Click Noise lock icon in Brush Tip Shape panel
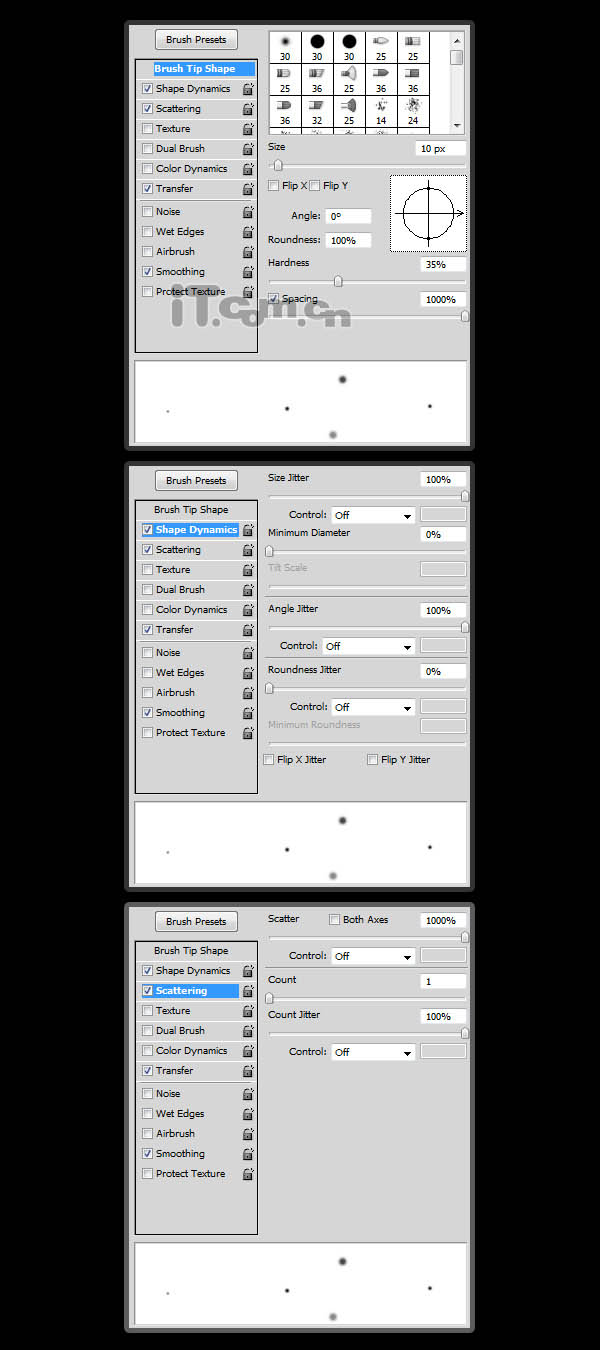Image resolution: width=600 pixels, height=1350 pixels. [247, 212]
